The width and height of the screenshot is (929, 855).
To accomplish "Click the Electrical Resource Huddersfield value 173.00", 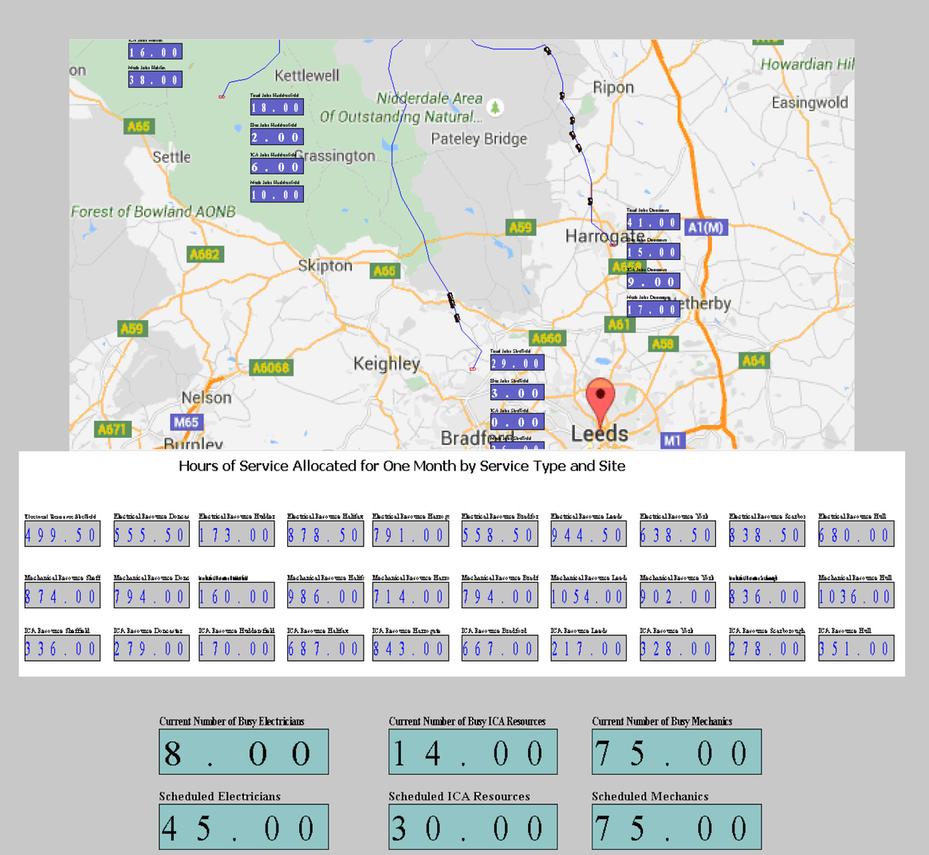I will point(236,534).
